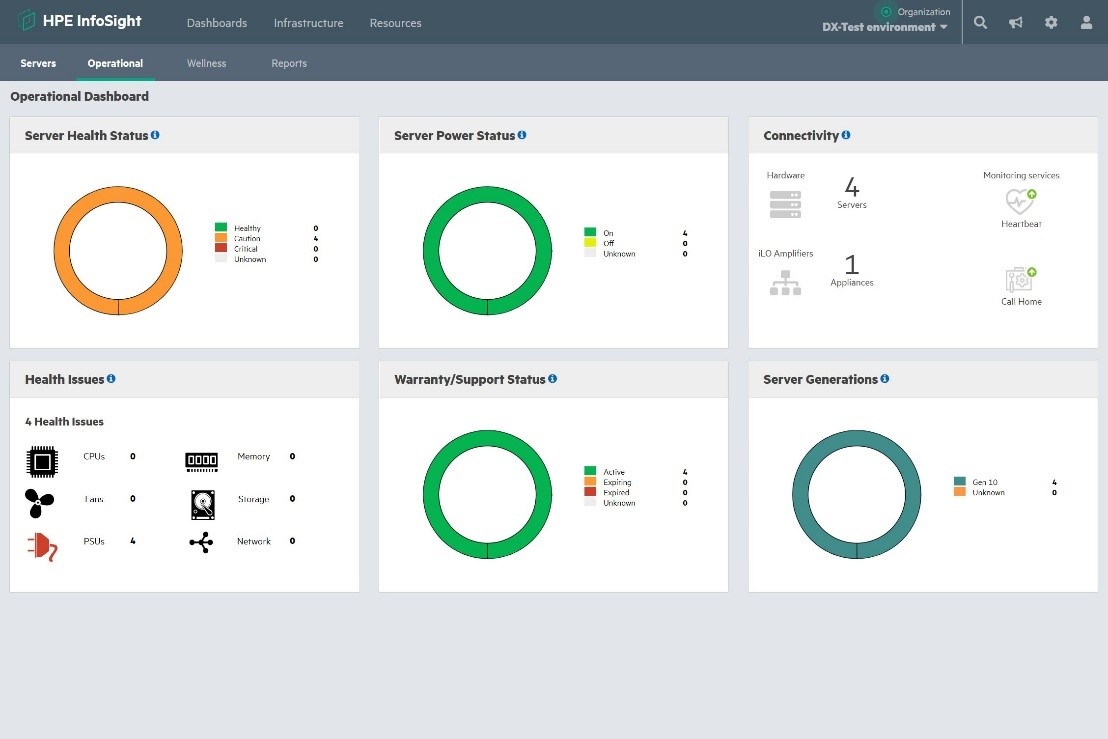Switch to the Wellness tab
Screen dimensions: 1108x739
point(206,63)
